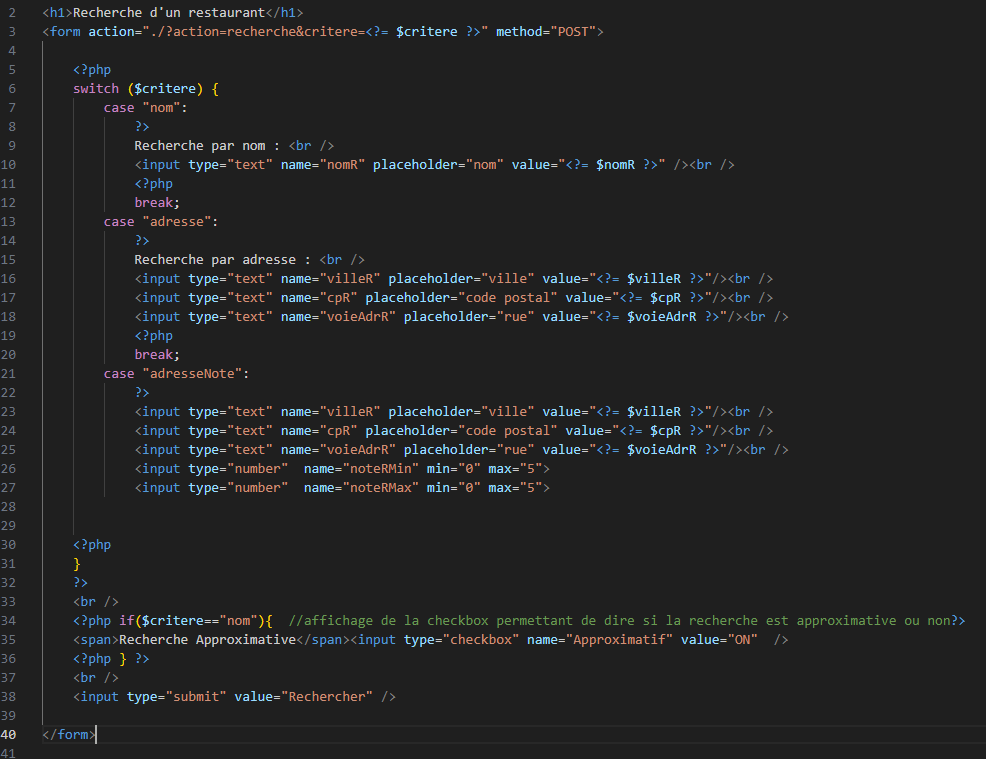Click the $villeR variable on line 23
986x759 pixels.
[x=654, y=411]
